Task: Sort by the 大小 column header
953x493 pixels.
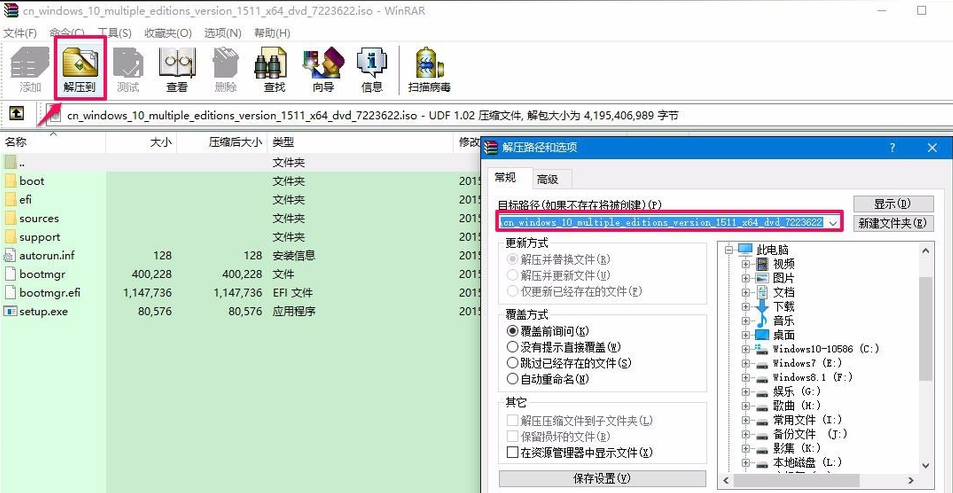Action: pos(141,142)
